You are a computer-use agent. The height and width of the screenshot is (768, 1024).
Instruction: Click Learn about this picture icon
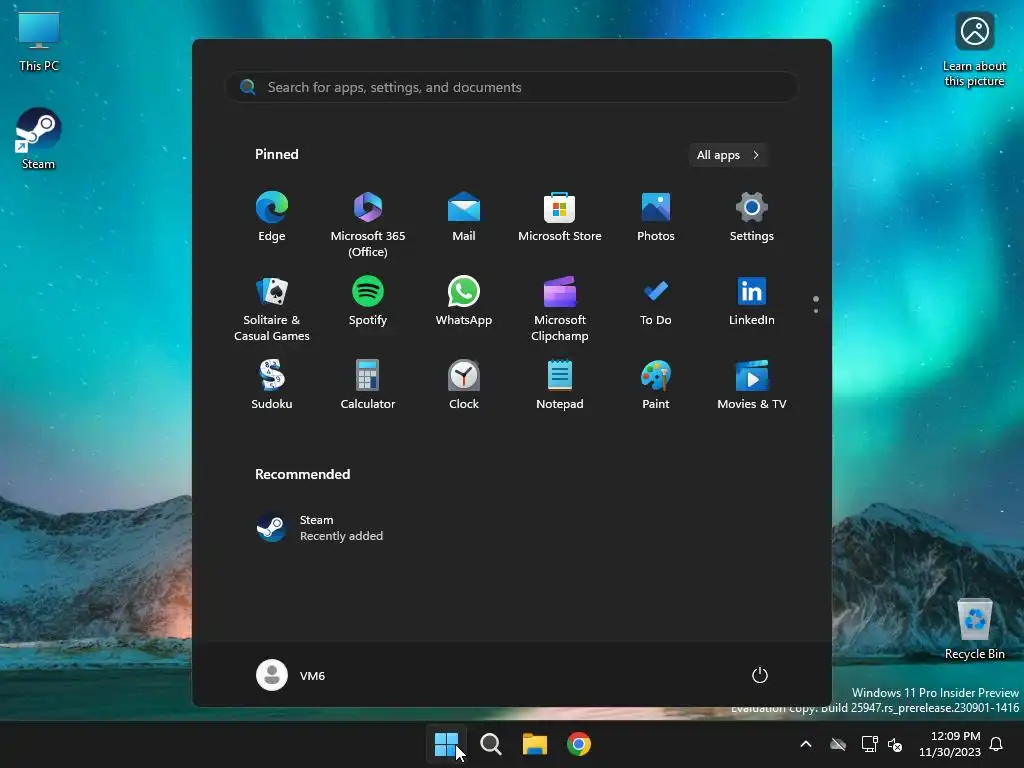coord(974,49)
